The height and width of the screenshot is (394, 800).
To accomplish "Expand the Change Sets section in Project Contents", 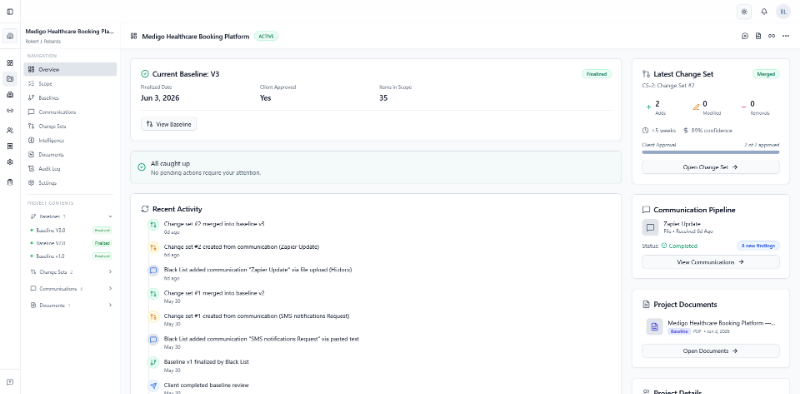I will coord(110,272).
